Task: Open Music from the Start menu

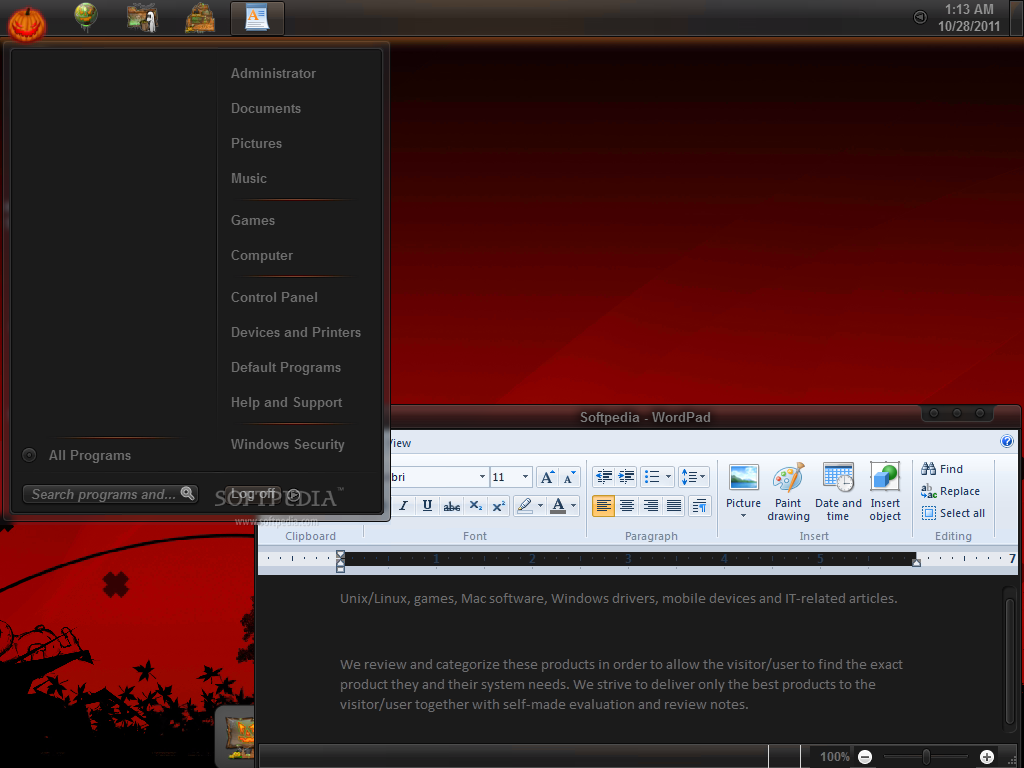Action: pos(248,178)
